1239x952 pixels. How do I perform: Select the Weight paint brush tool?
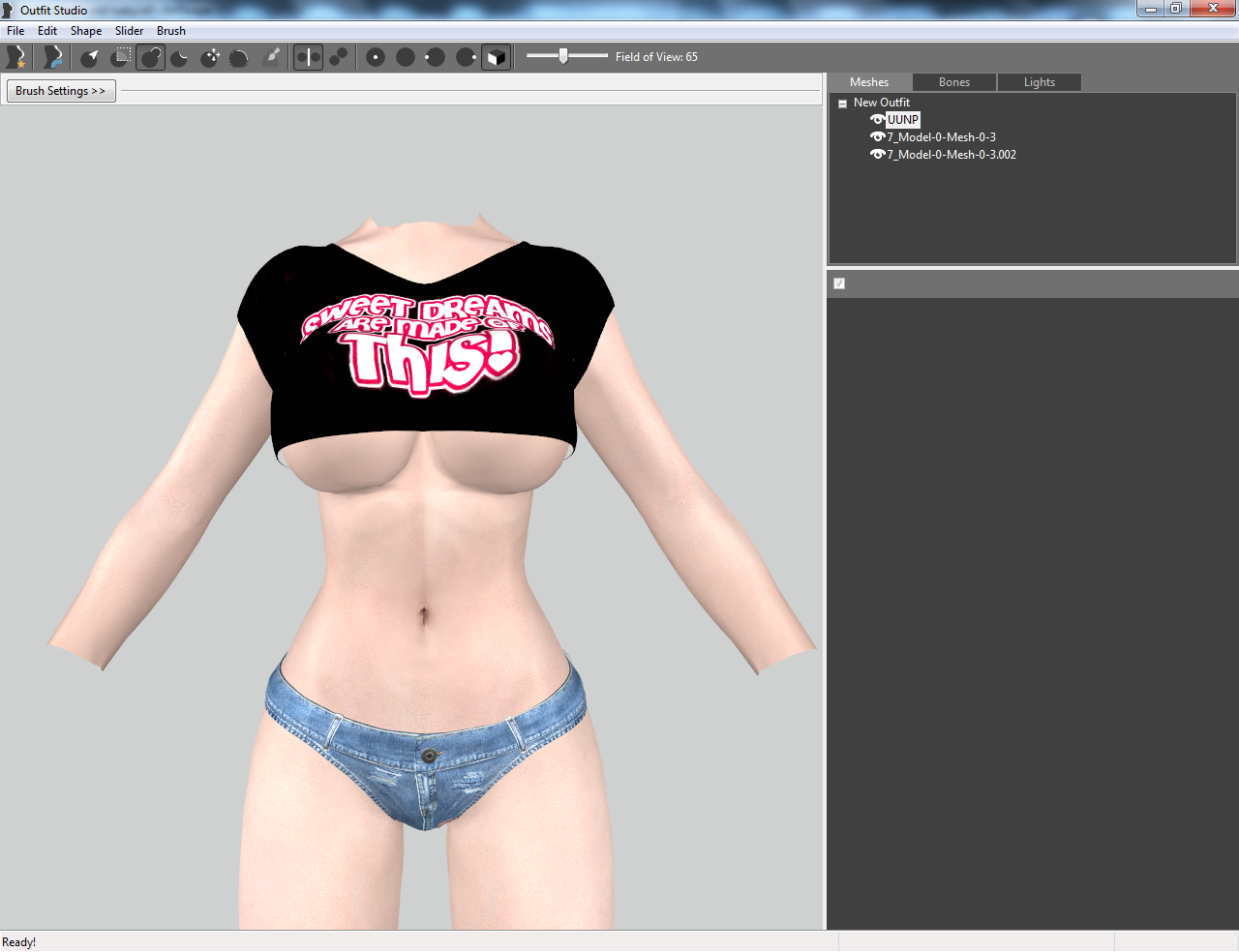pyautogui.click(x=272, y=57)
